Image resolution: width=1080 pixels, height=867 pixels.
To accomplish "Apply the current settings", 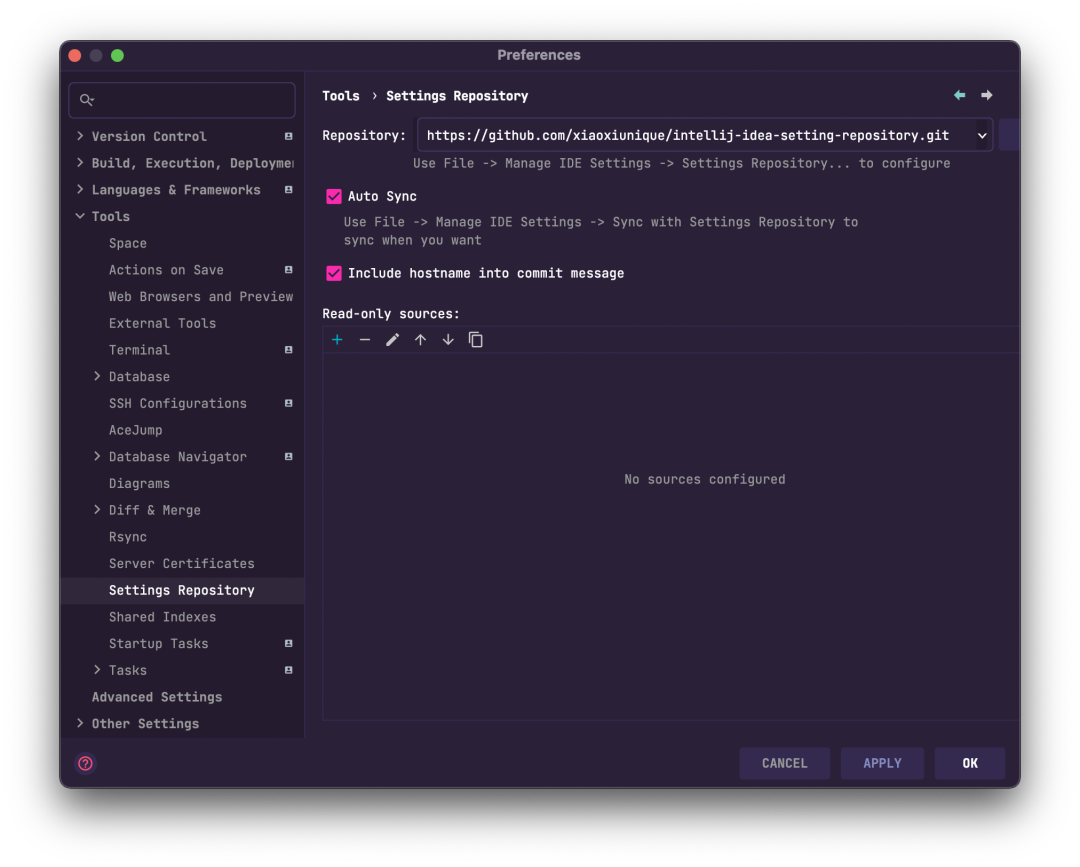I will point(882,763).
